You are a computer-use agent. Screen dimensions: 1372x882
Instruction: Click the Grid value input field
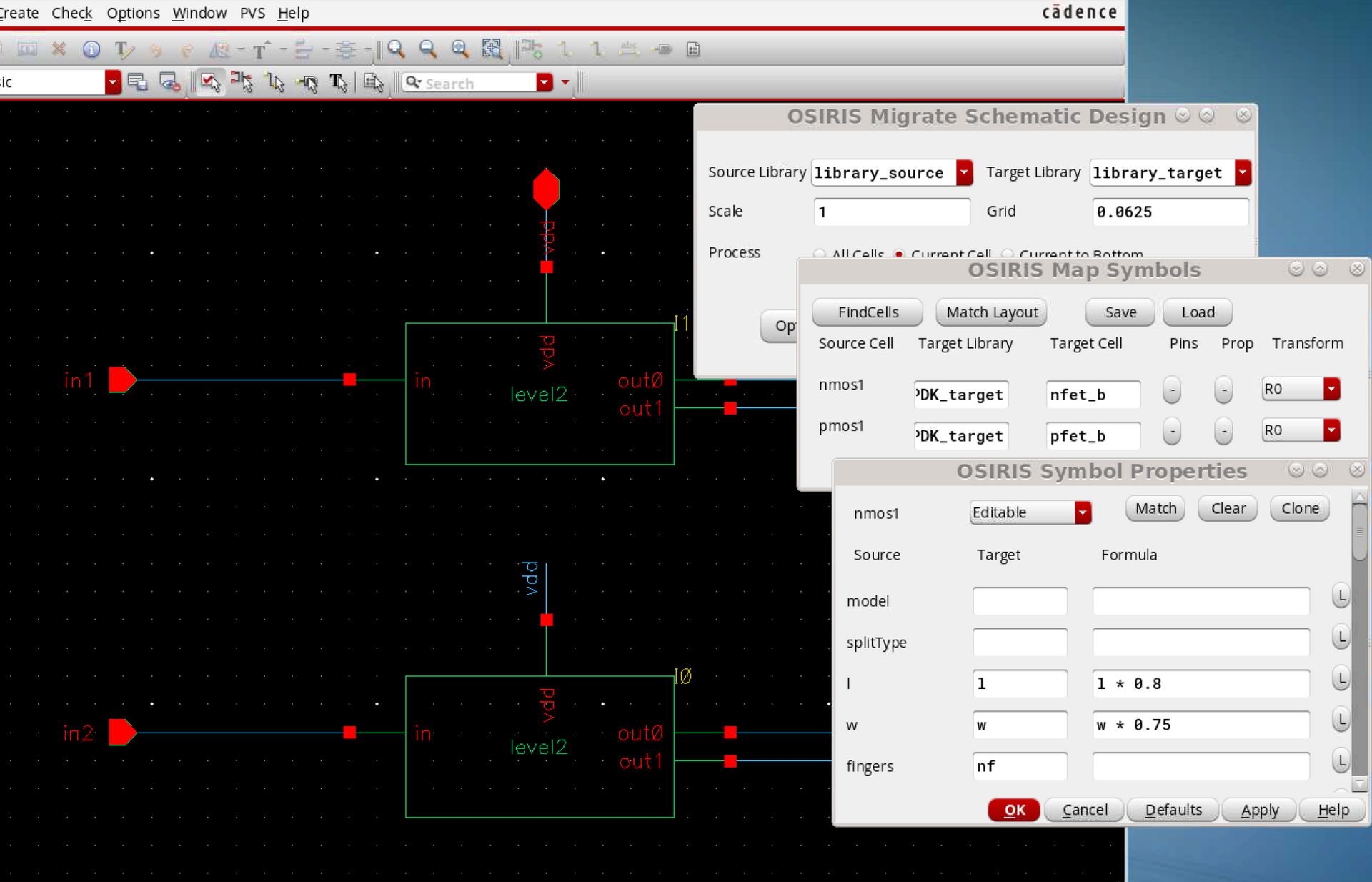[1170, 212]
